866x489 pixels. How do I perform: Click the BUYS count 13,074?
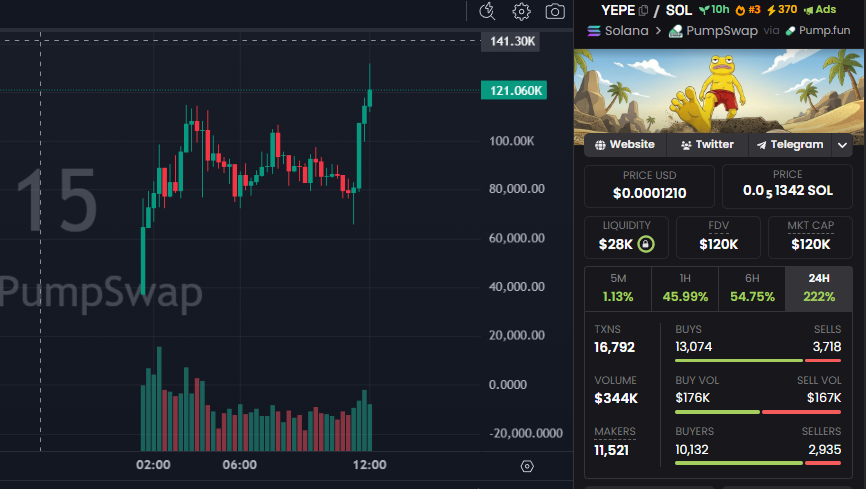click(694, 347)
